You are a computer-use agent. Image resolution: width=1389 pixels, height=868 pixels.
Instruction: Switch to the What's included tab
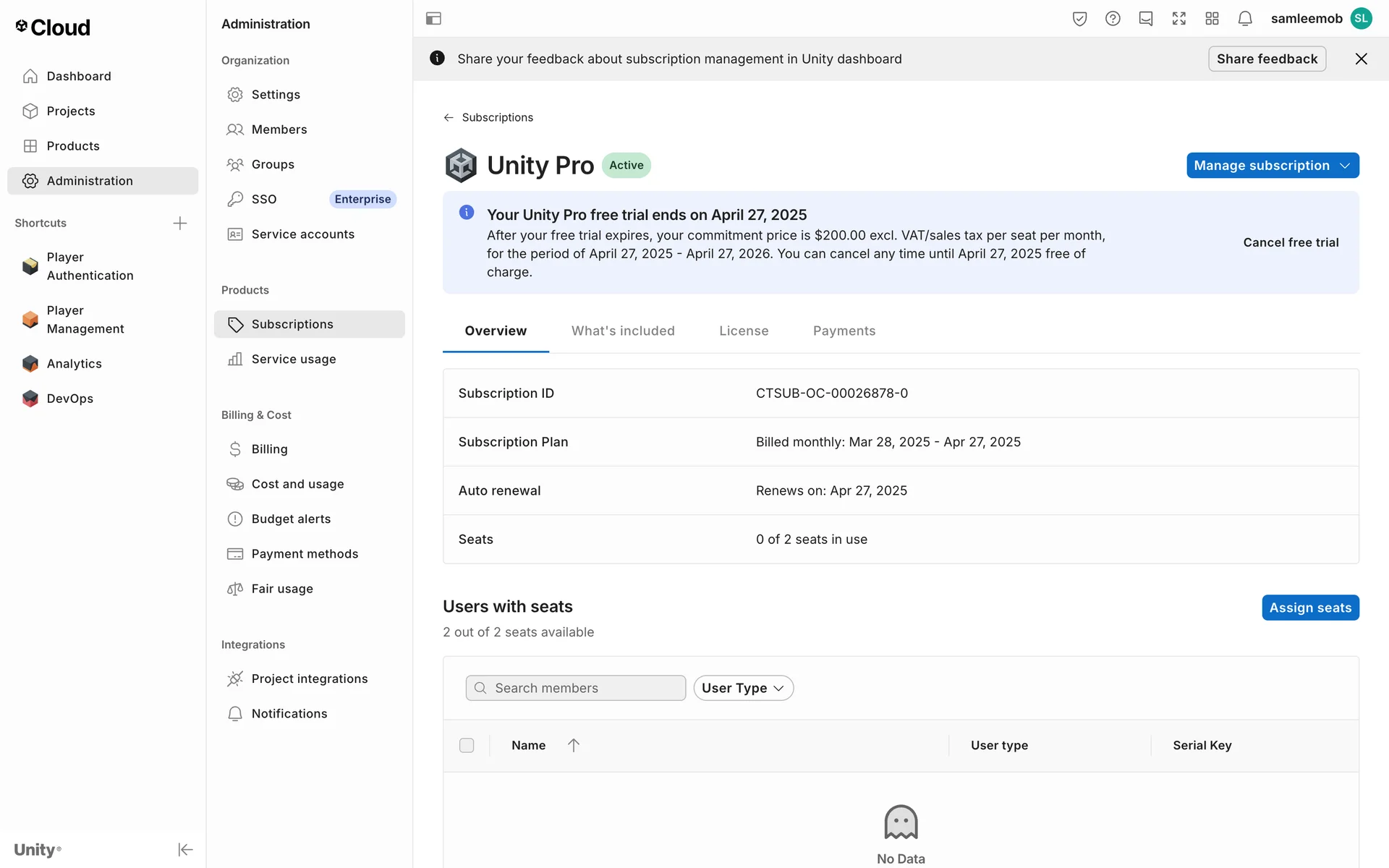click(622, 331)
